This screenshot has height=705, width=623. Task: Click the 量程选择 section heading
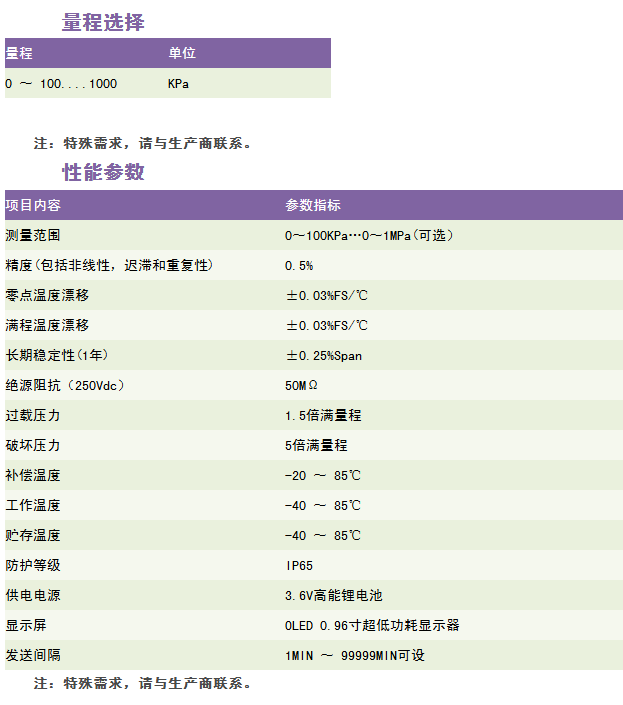[x=103, y=22]
